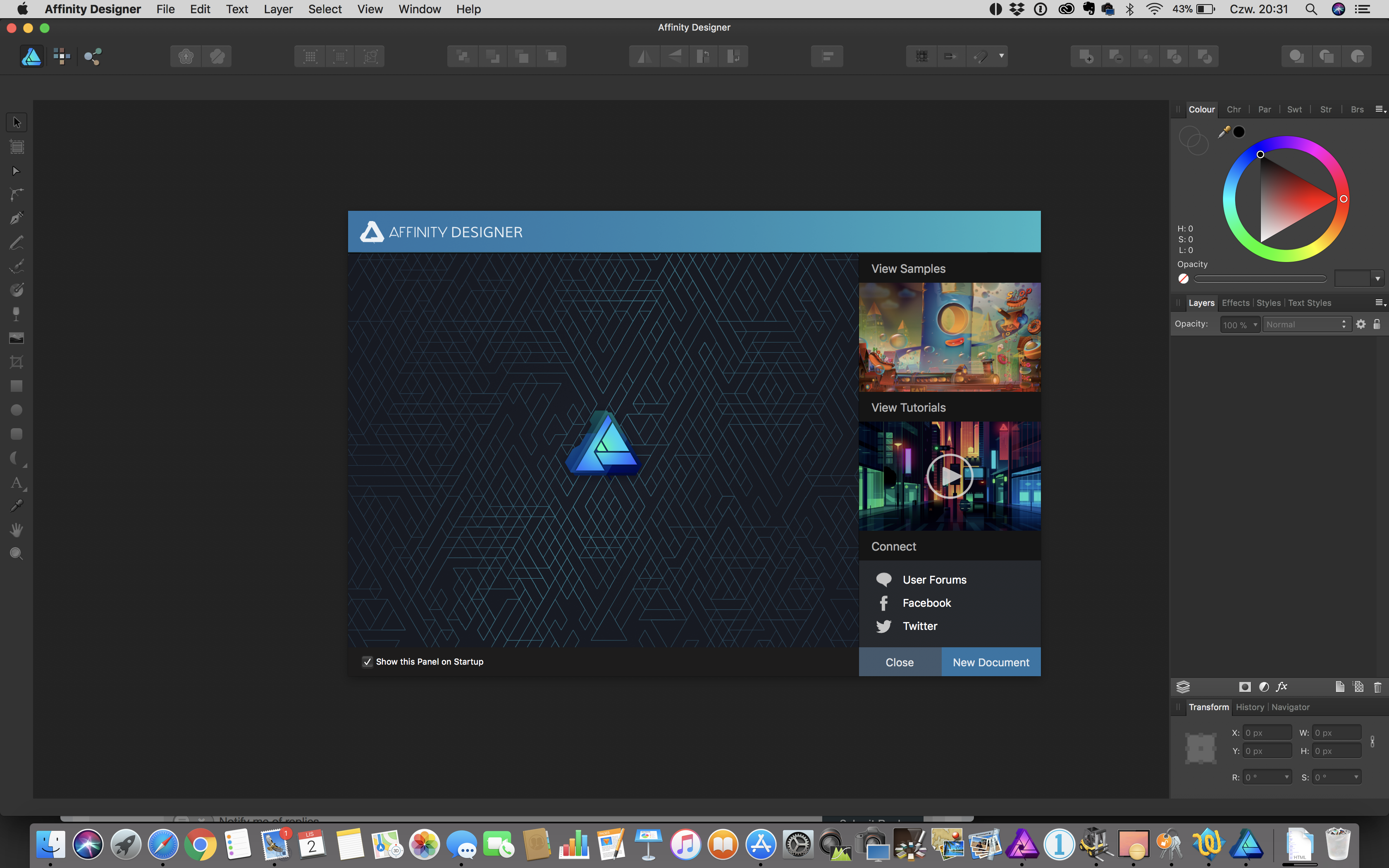Image resolution: width=1389 pixels, height=868 pixels.
Task: Select the Ellipse tool
Action: [x=17, y=410]
